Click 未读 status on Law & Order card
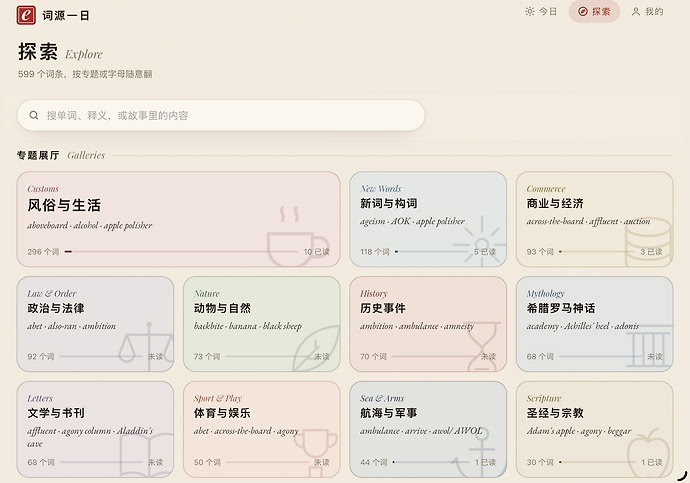This screenshot has width=690, height=483. tap(155, 356)
